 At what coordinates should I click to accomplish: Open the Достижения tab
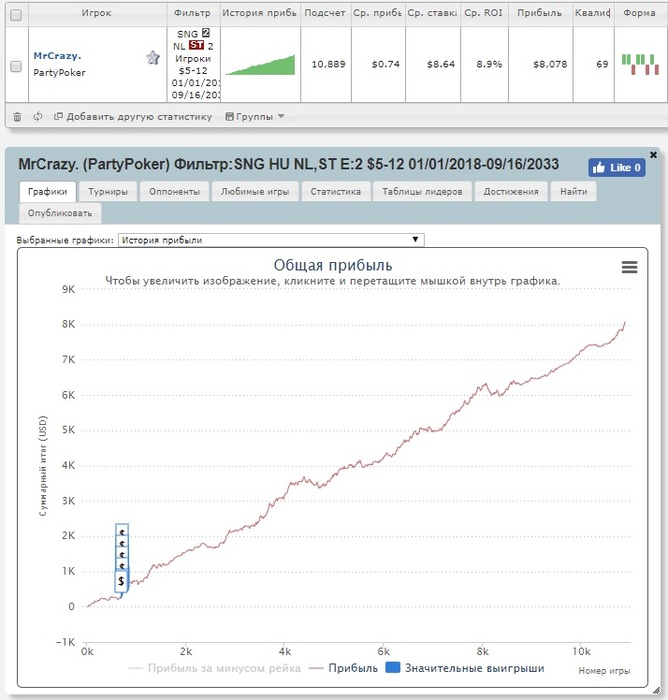pyautogui.click(x=511, y=192)
